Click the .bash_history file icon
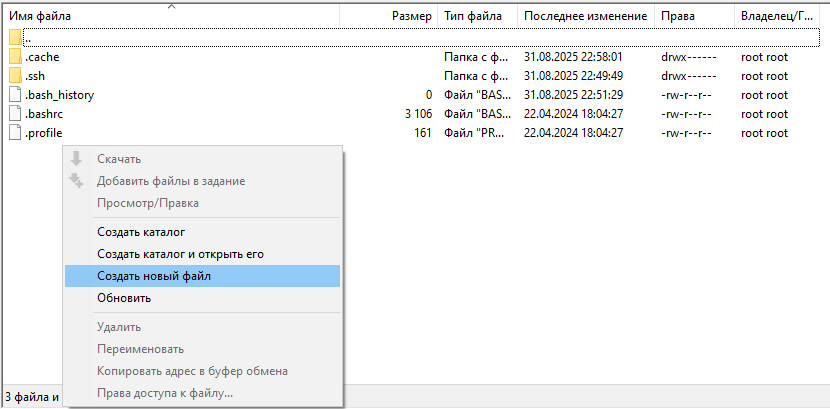Screen dimensions: 830x409 [15, 95]
